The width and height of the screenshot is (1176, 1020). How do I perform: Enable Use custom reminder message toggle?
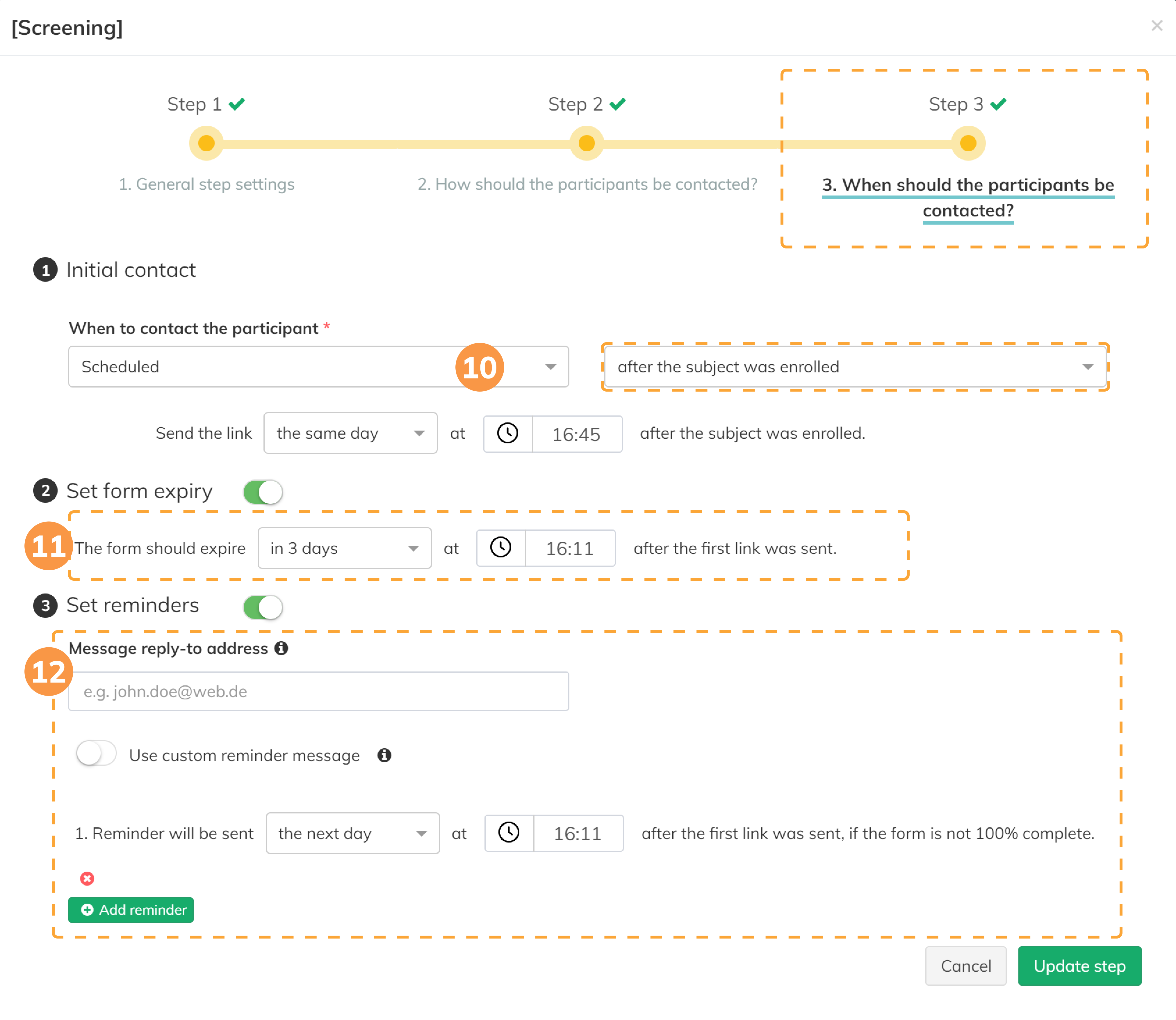click(x=96, y=754)
